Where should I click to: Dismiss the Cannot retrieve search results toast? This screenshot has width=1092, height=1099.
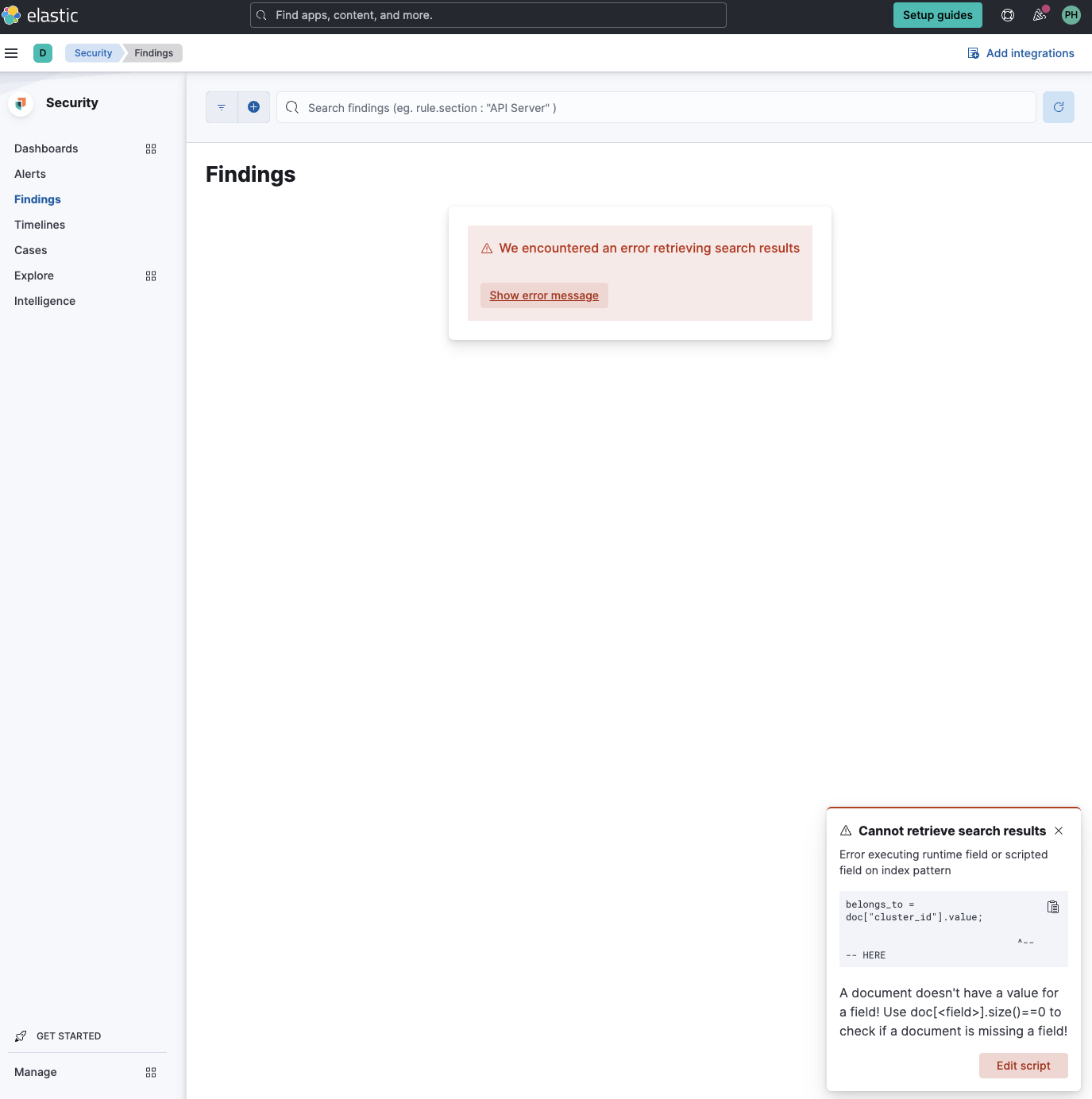[x=1059, y=831]
